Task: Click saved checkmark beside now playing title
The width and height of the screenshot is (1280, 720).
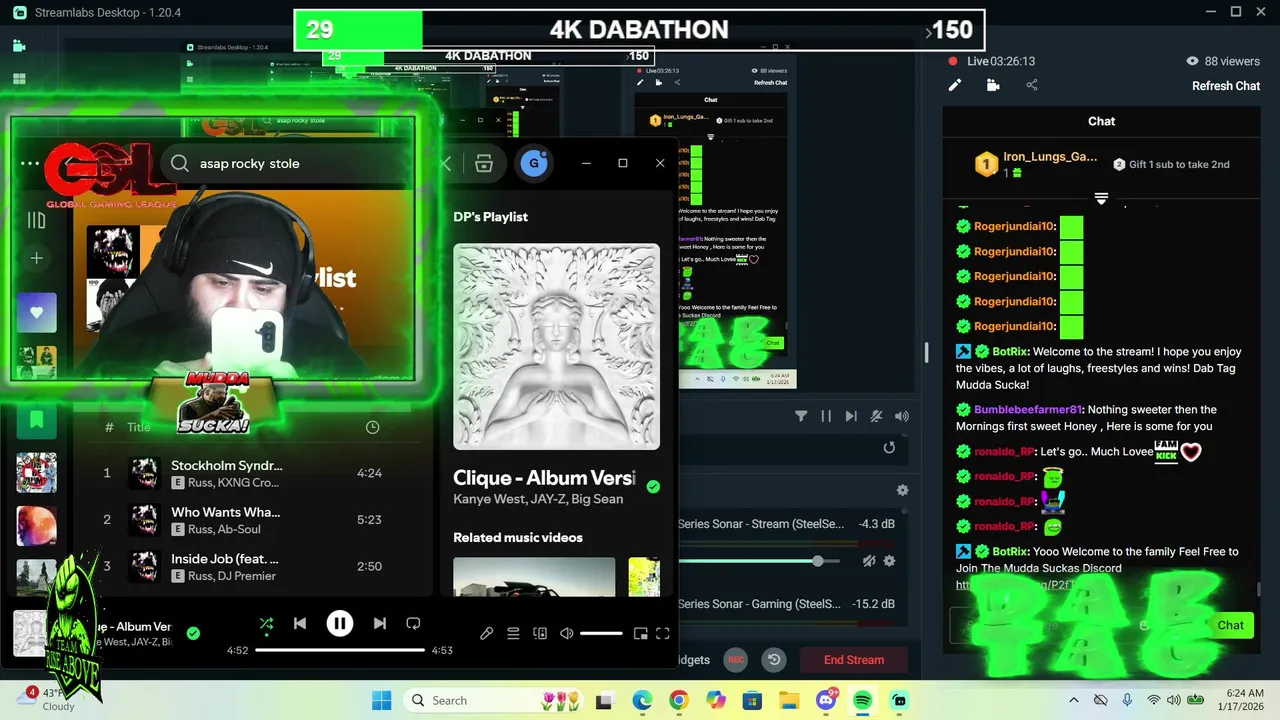Action: pyautogui.click(x=193, y=633)
